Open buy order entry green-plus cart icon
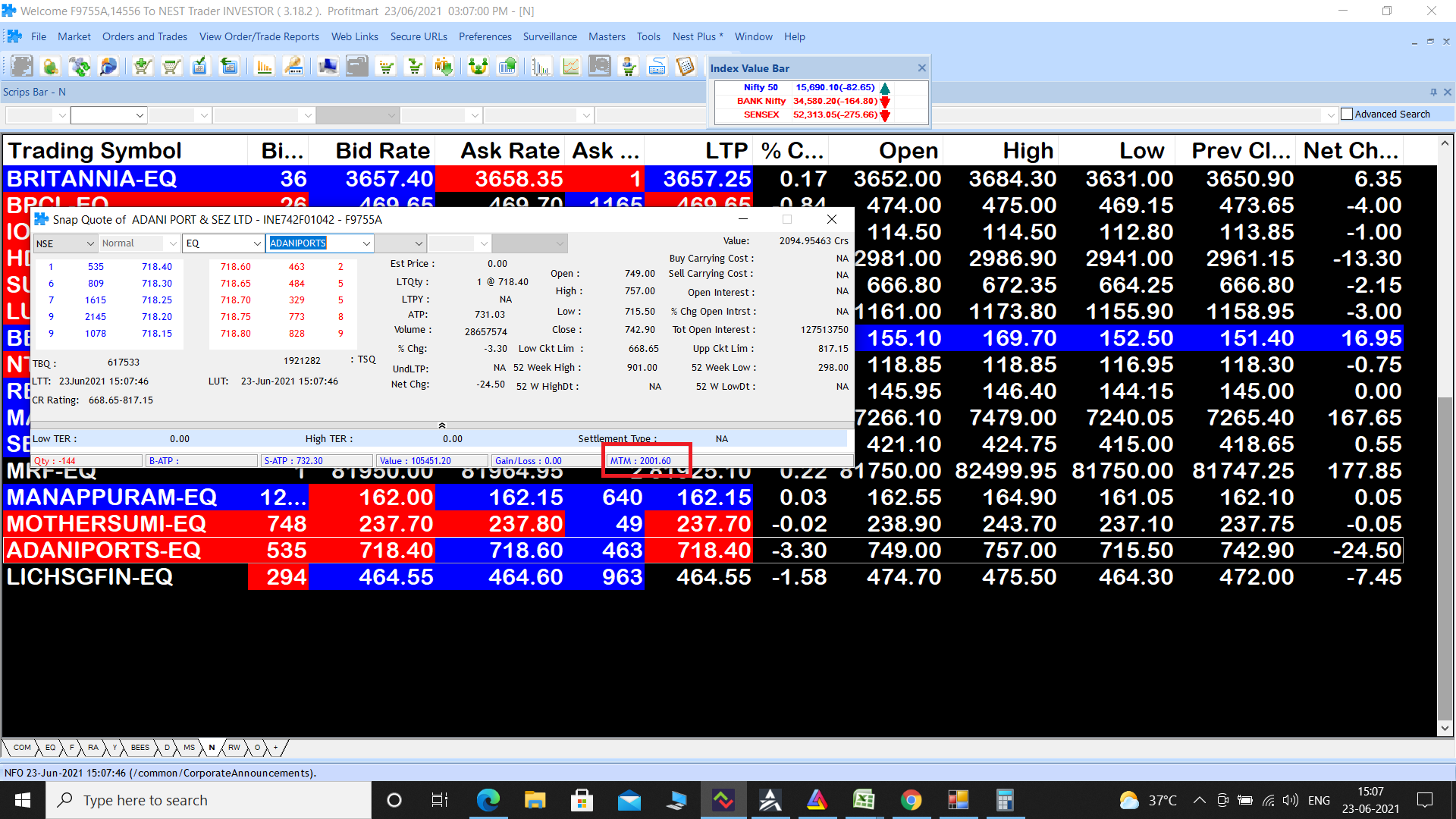The height and width of the screenshot is (819, 1456). pyautogui.click(x=143, y=67)
